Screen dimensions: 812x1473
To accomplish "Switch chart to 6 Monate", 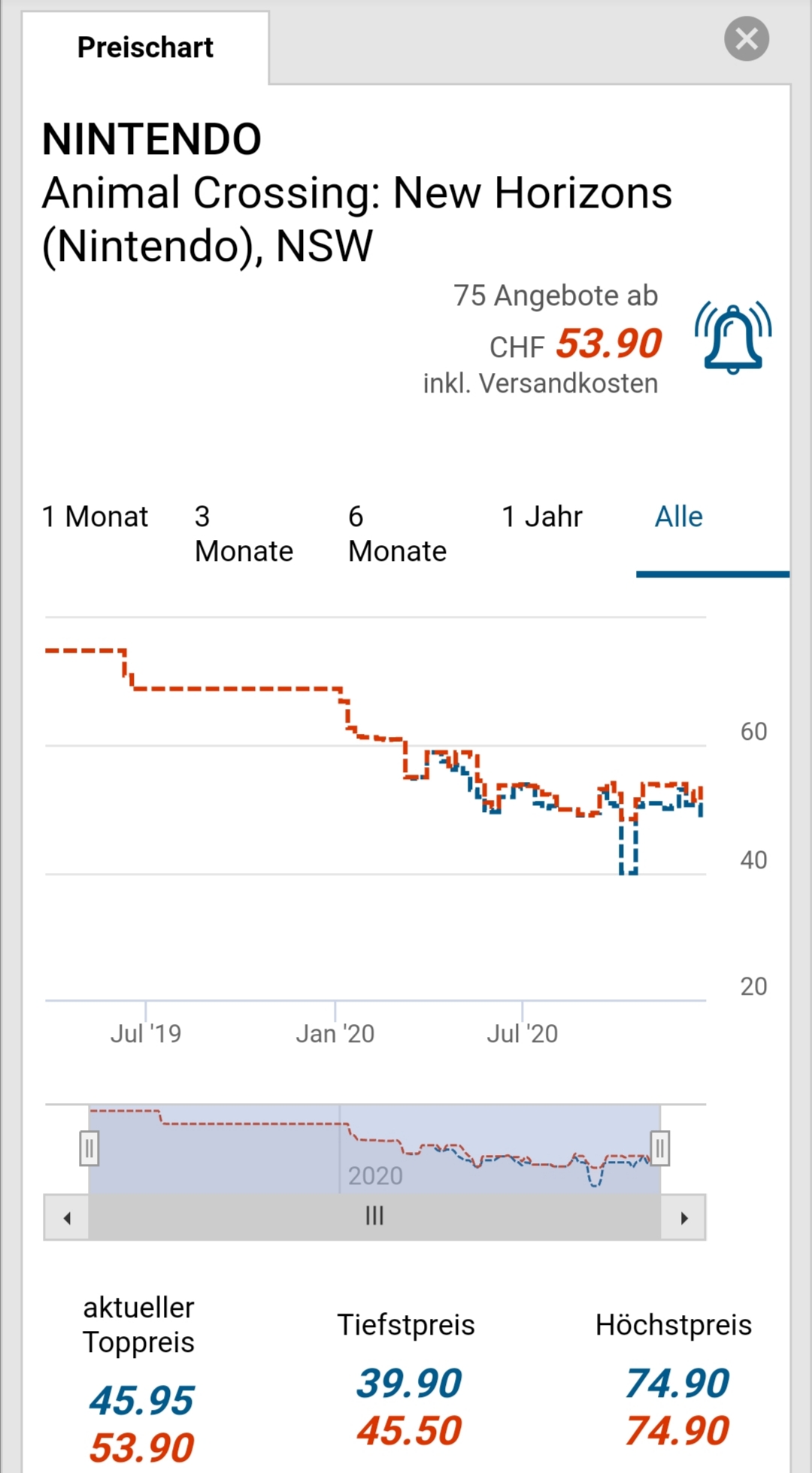I will click(397, 534).
